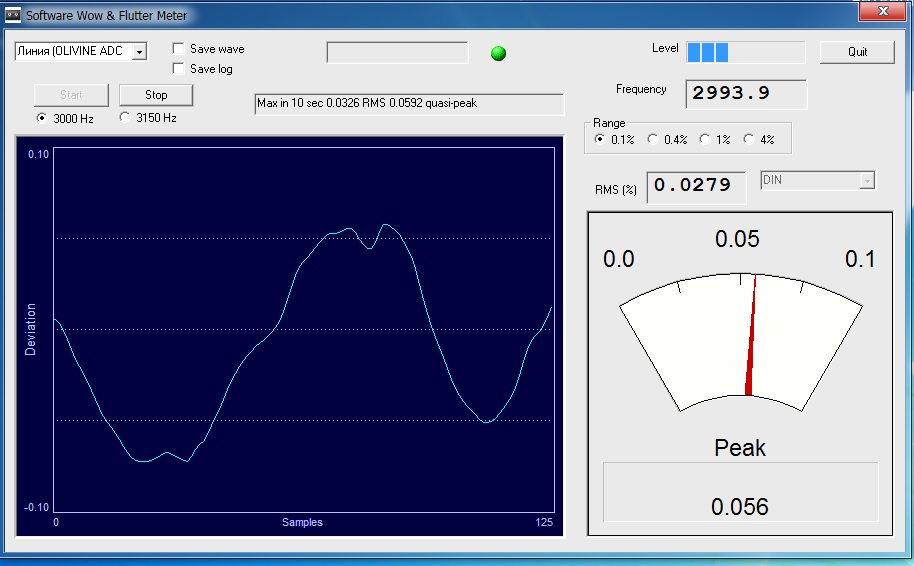Choose the 0.4% range option
This screenshot has width=914, height=566.
click(652, 139)
